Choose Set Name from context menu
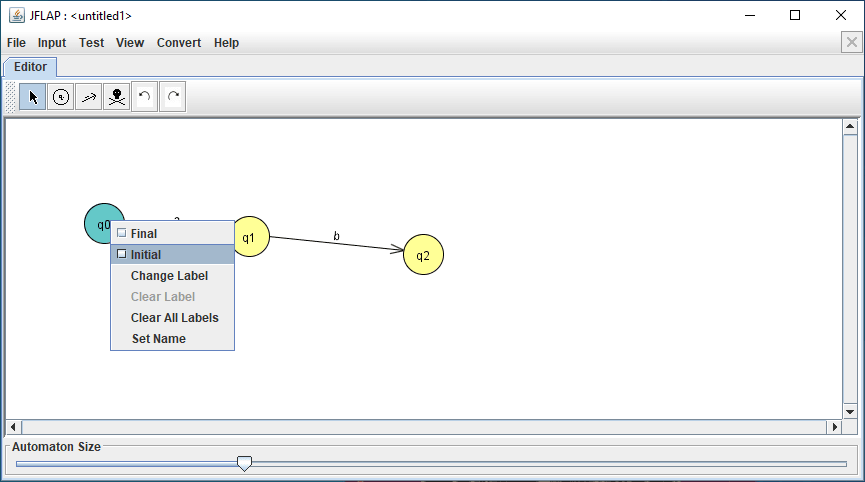The image size is (865, 482). coord(173,339)
